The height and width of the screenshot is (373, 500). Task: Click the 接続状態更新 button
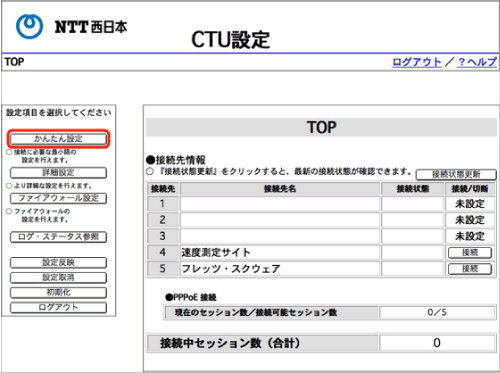pos(456,174)
